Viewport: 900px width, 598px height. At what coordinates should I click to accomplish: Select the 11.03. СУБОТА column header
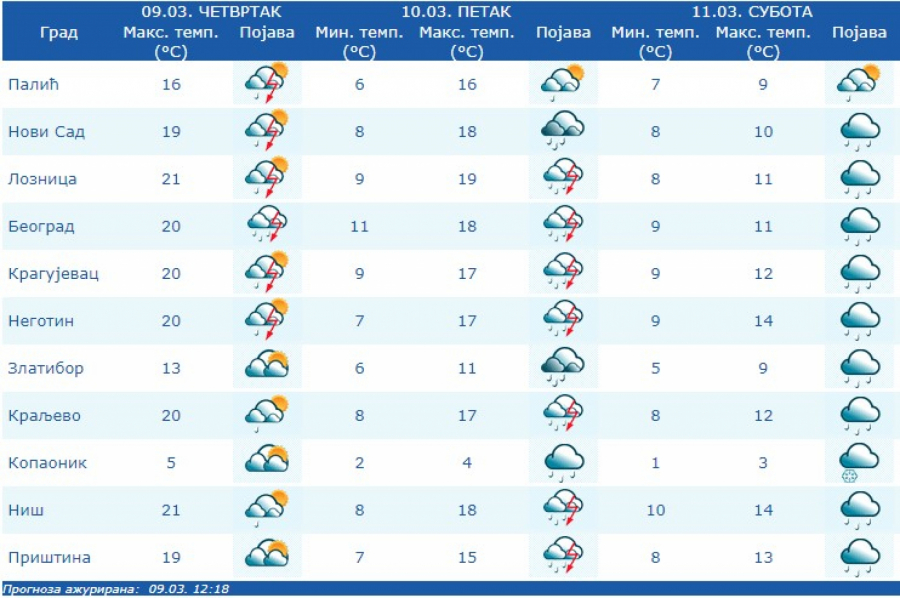point(752,12)
